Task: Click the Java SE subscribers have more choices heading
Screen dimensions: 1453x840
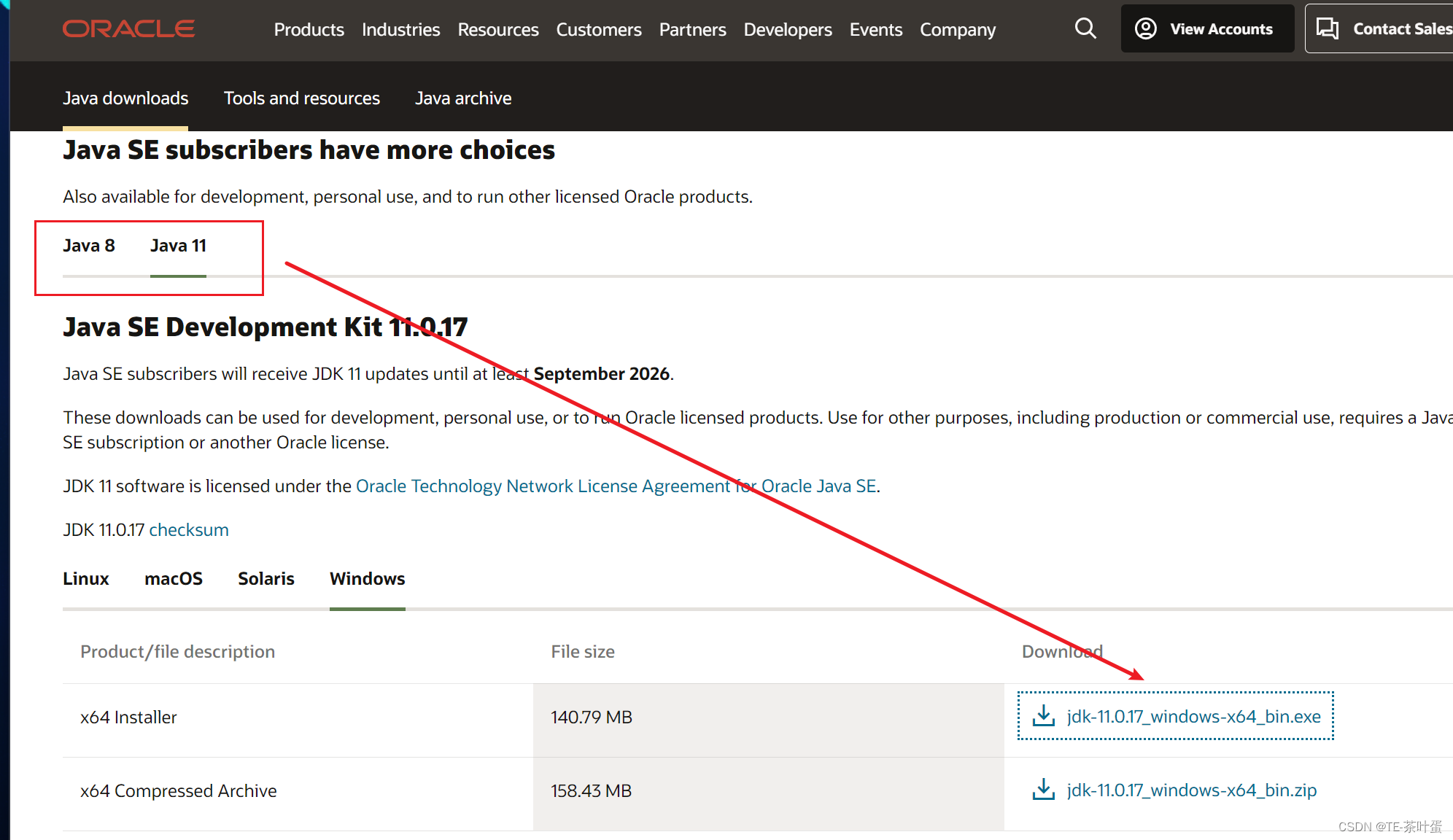Action: click(309, 149)
